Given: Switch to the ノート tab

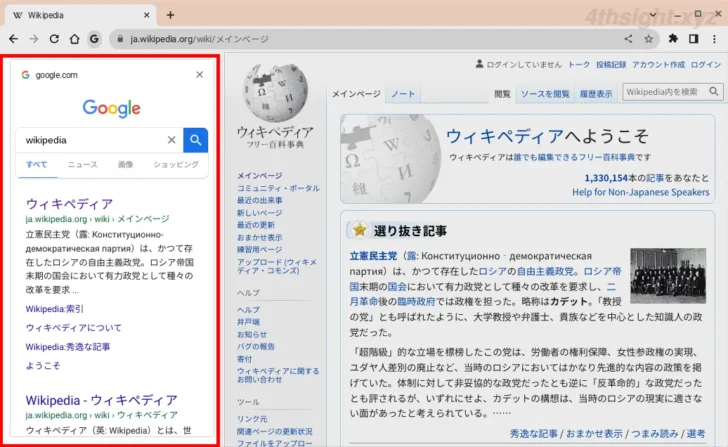Looking at the screenshot, I should point(403,94).
